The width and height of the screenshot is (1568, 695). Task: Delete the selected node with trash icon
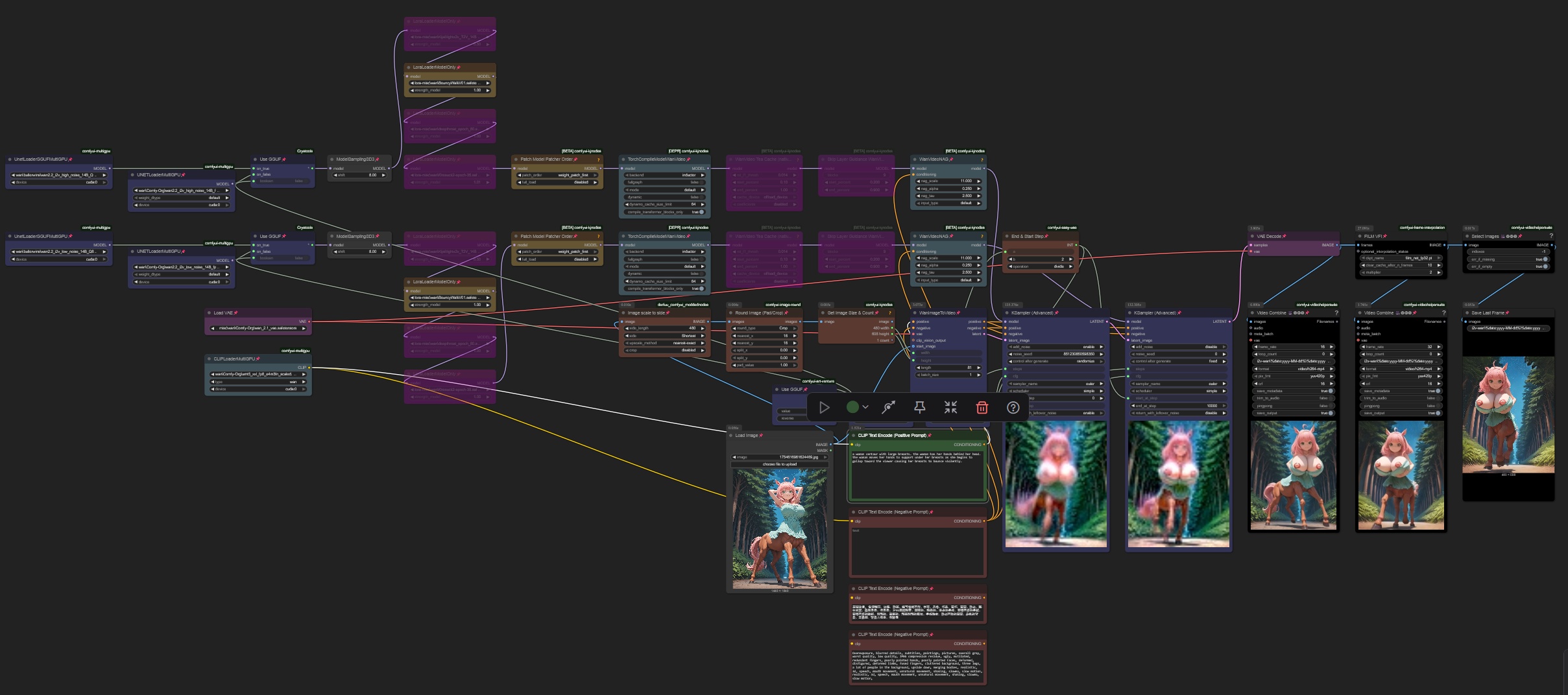coord(982,407)
